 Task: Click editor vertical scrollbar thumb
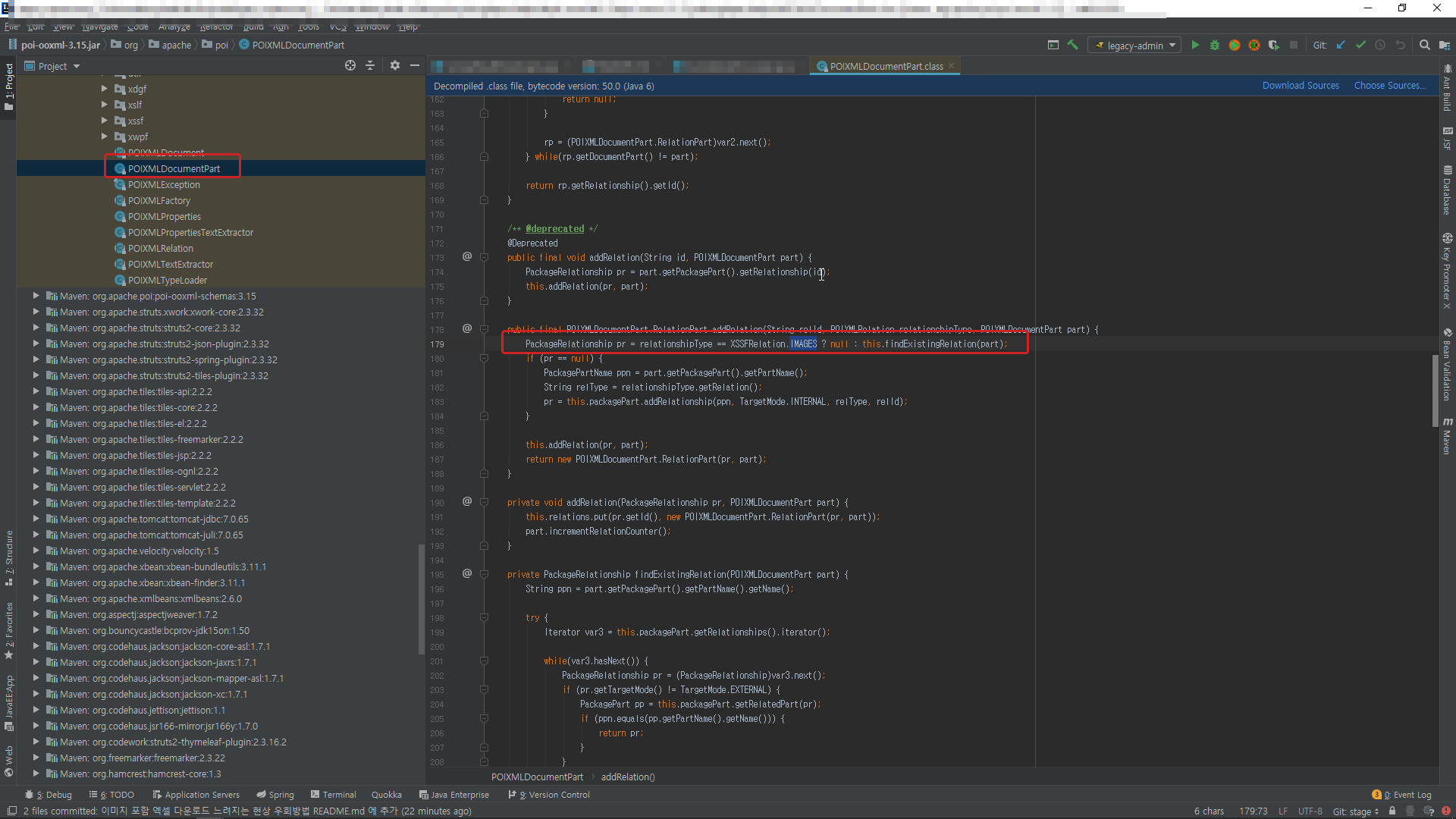pyautogui.click(x=1435, y=391)
